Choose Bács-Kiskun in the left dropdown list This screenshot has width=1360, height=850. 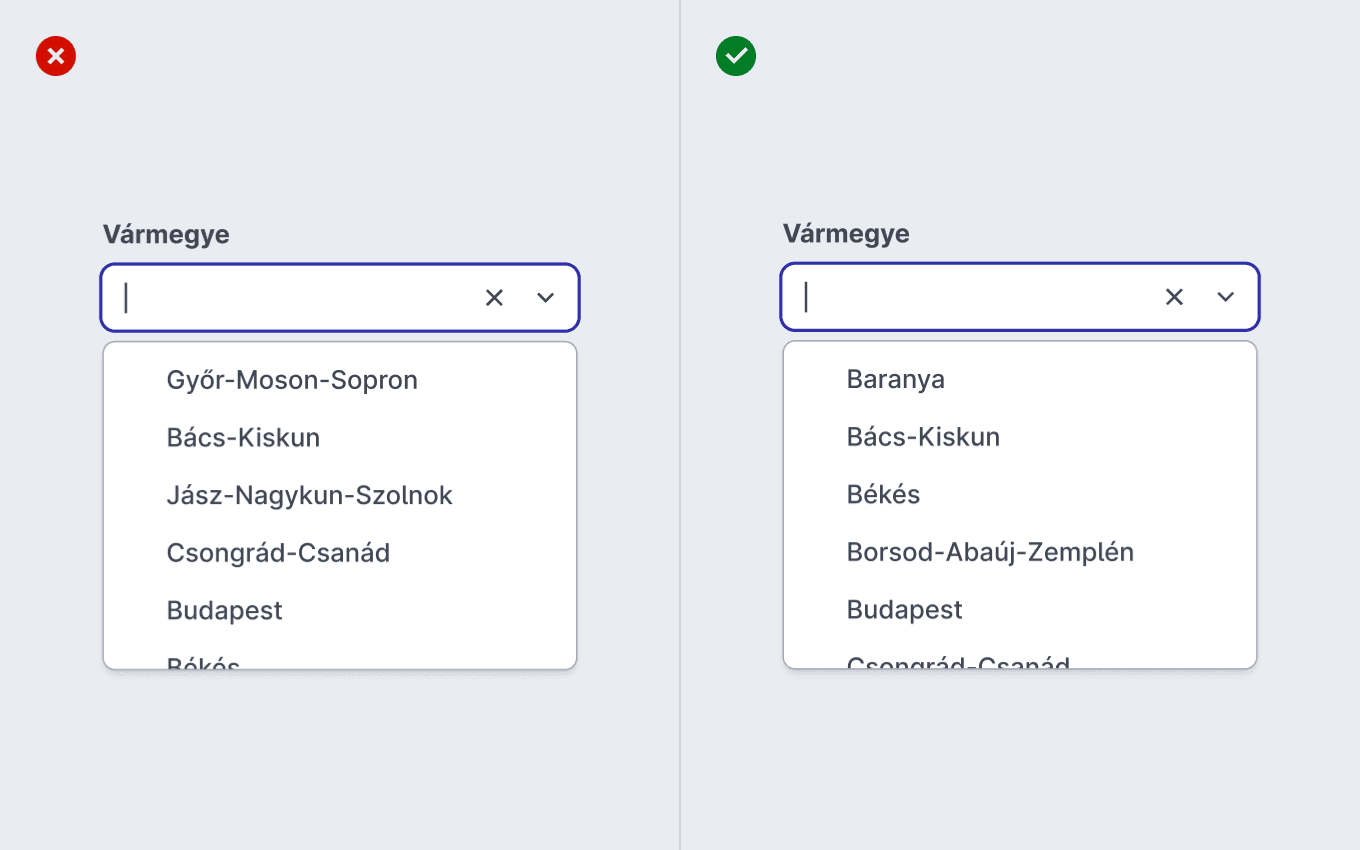click(x=340, y=438)
